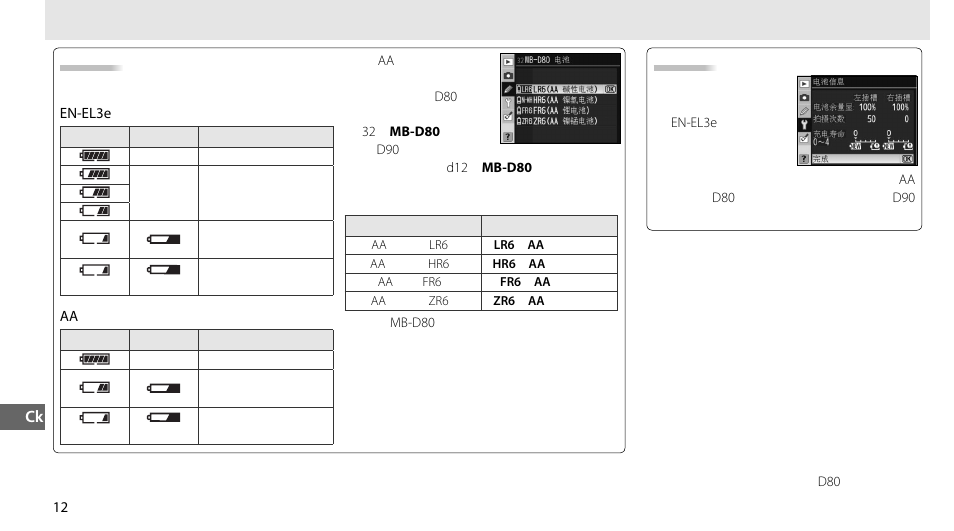This screenshot has height=531, width=954.
Task: Choose the ZR6 (AA 镍锰电池) menu option
Action: pos(557,121)
